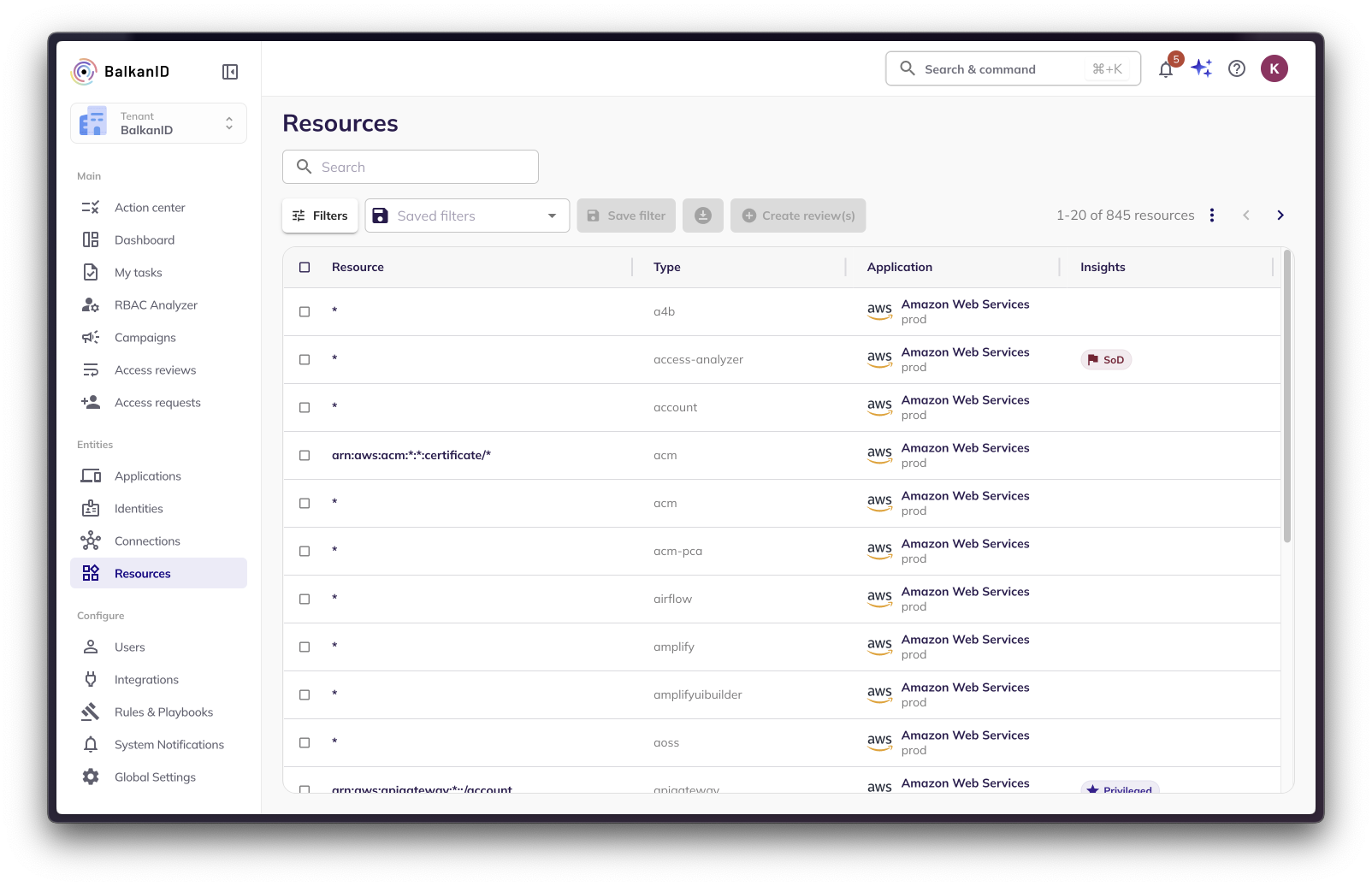Click the user avatar K
The image size is (1372, 886).
point(1274,69)
